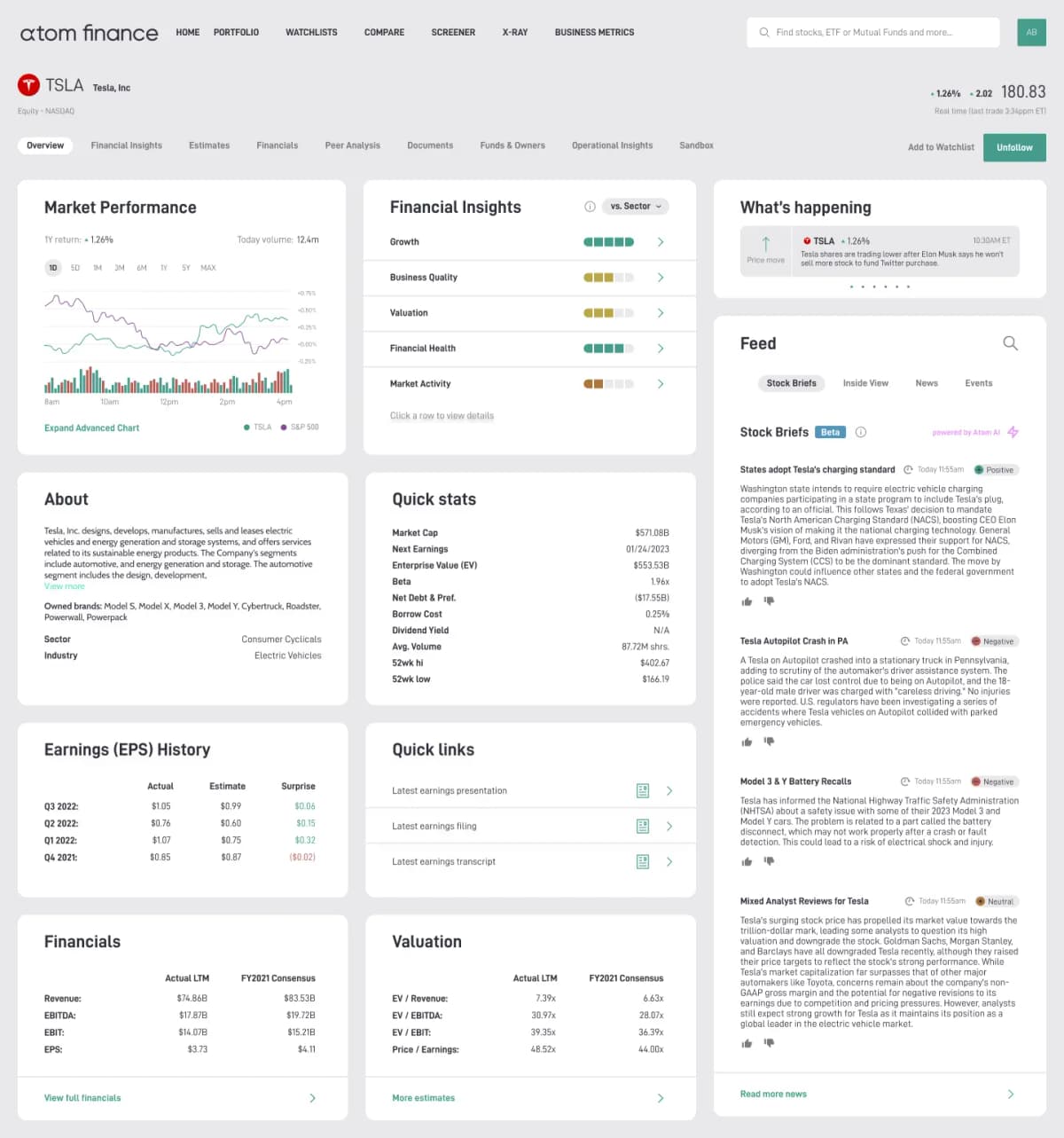Screen dimensions: 1064x1138
Task: Expand the Growth insights row
Action: coord(529,242)
